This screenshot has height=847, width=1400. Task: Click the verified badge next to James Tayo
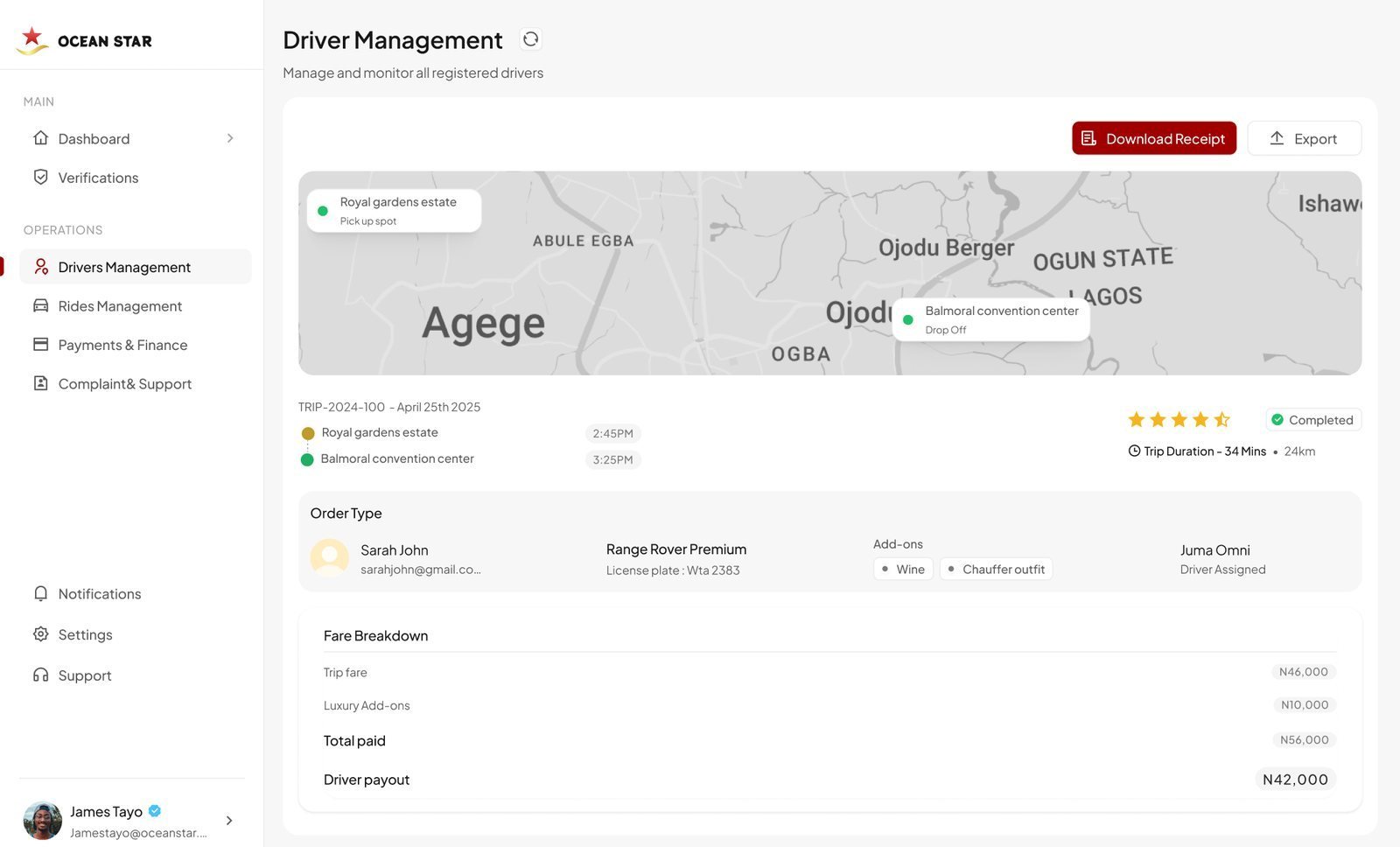point(155,811)
